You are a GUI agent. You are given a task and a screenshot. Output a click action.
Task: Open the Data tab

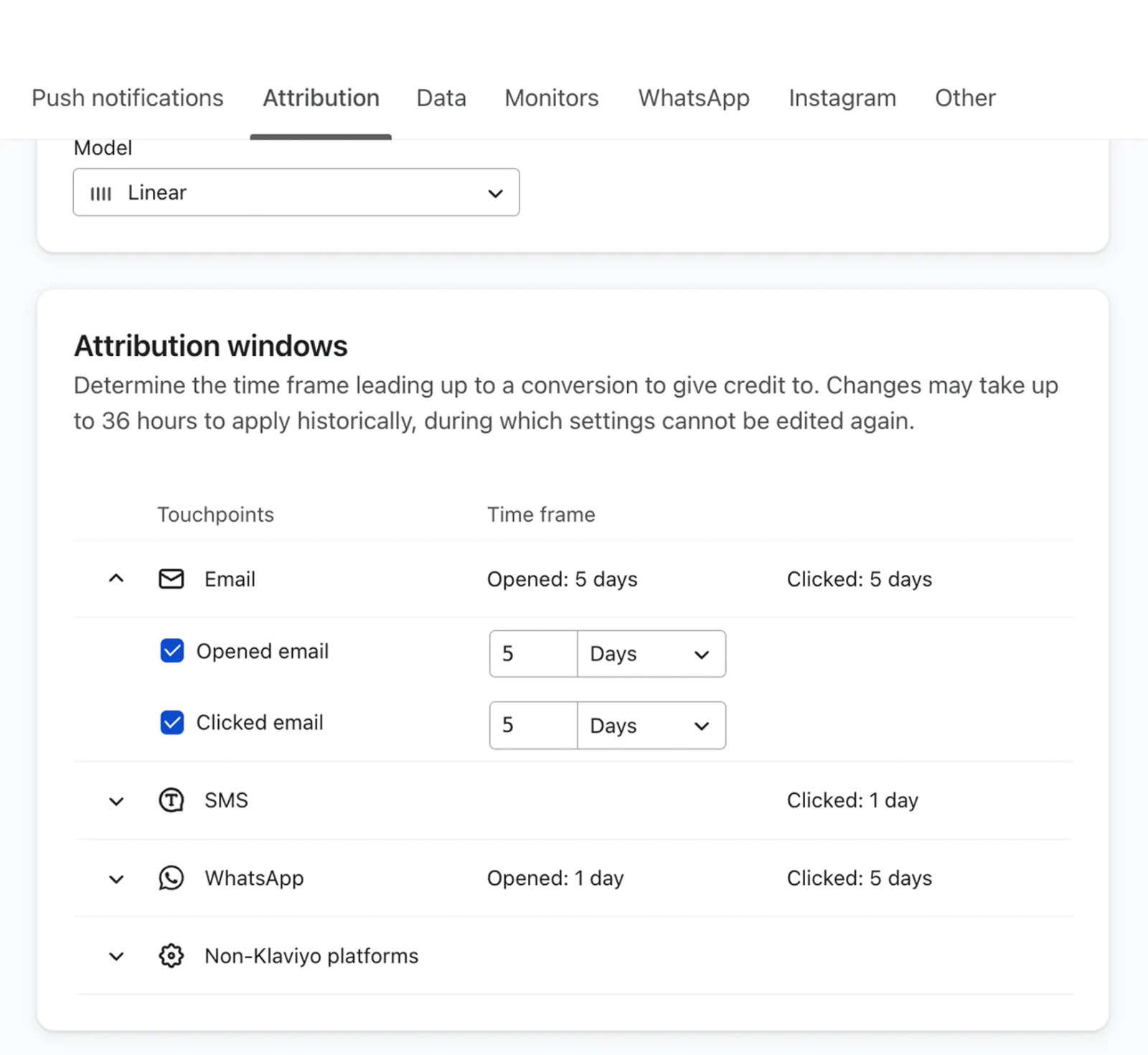[x=441, y=98]
